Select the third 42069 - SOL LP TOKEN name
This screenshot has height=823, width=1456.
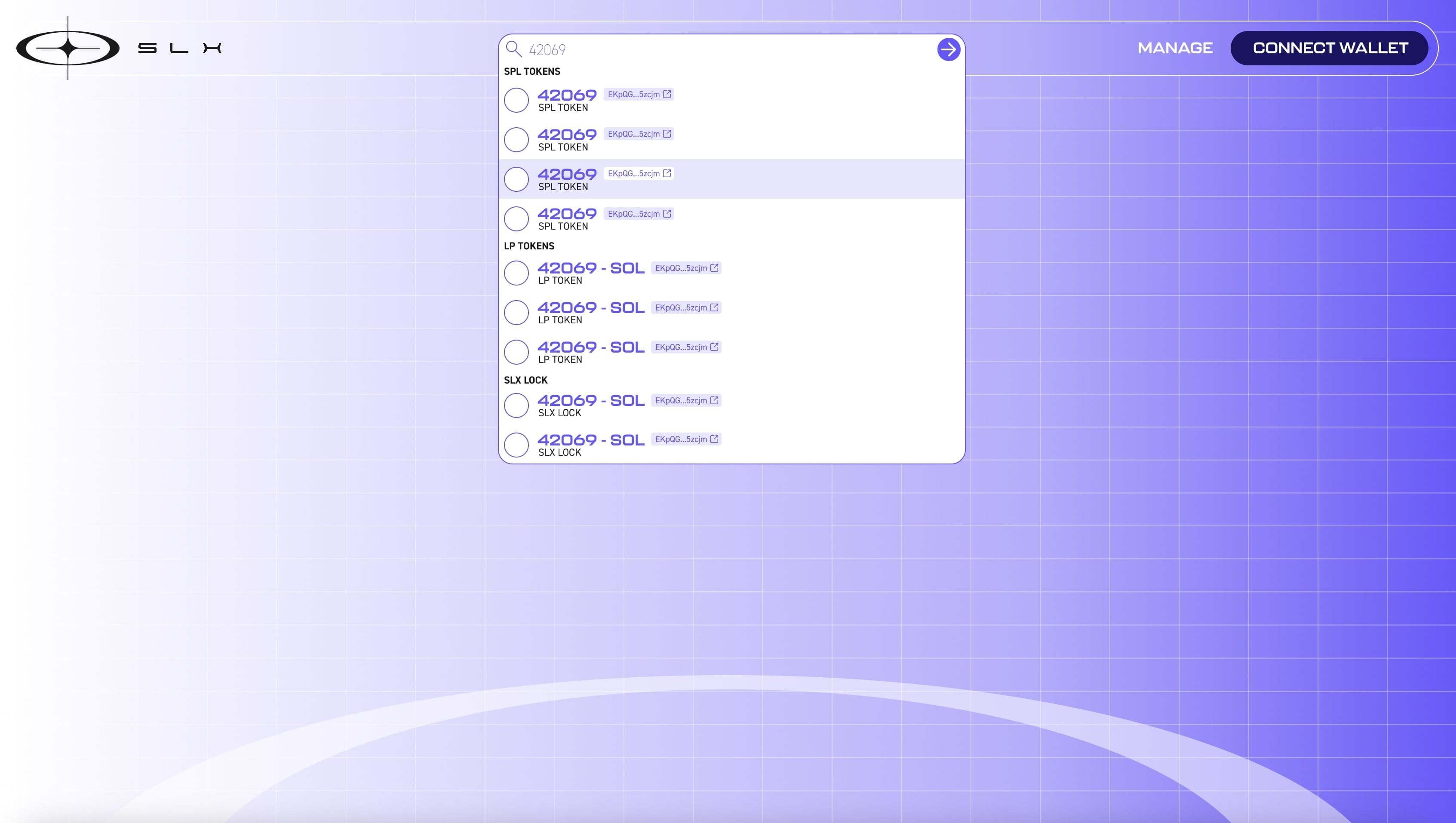tap(591, 347)
